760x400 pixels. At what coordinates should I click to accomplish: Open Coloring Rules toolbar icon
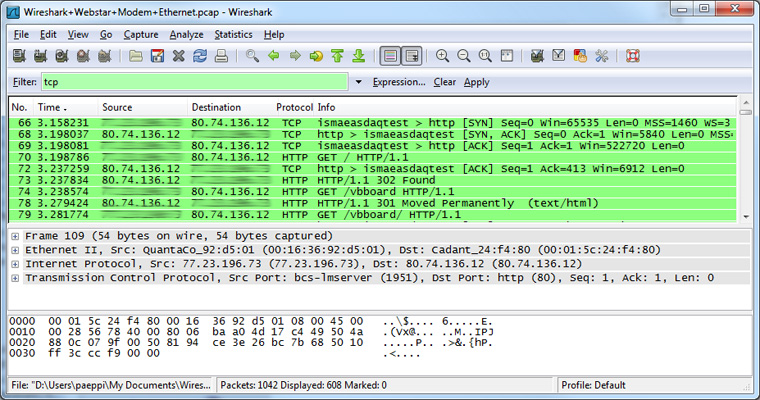pos(580,56)
